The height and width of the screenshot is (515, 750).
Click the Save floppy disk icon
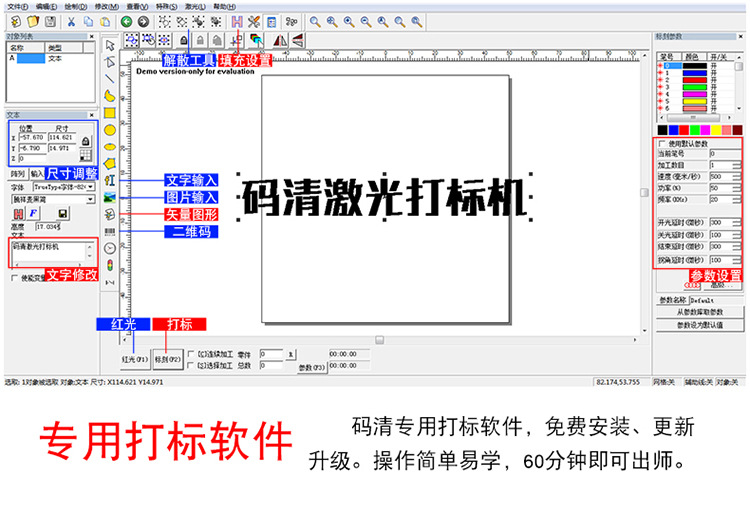(50, 22)
